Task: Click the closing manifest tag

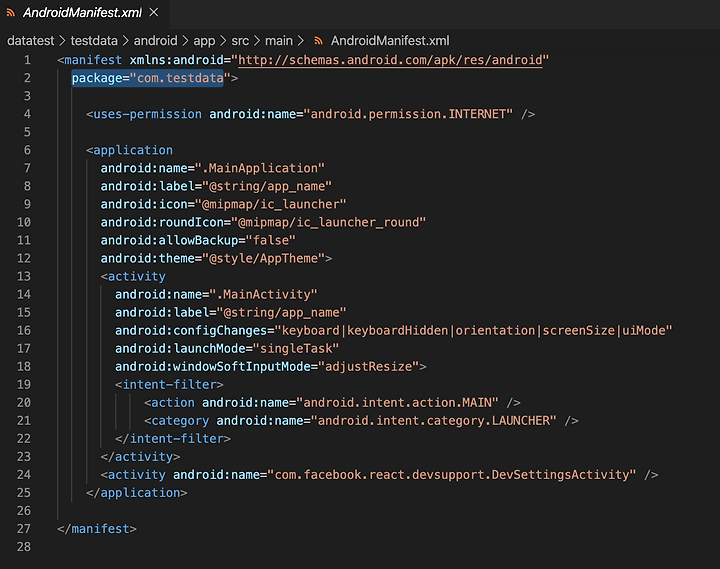Action: point(97,529)
